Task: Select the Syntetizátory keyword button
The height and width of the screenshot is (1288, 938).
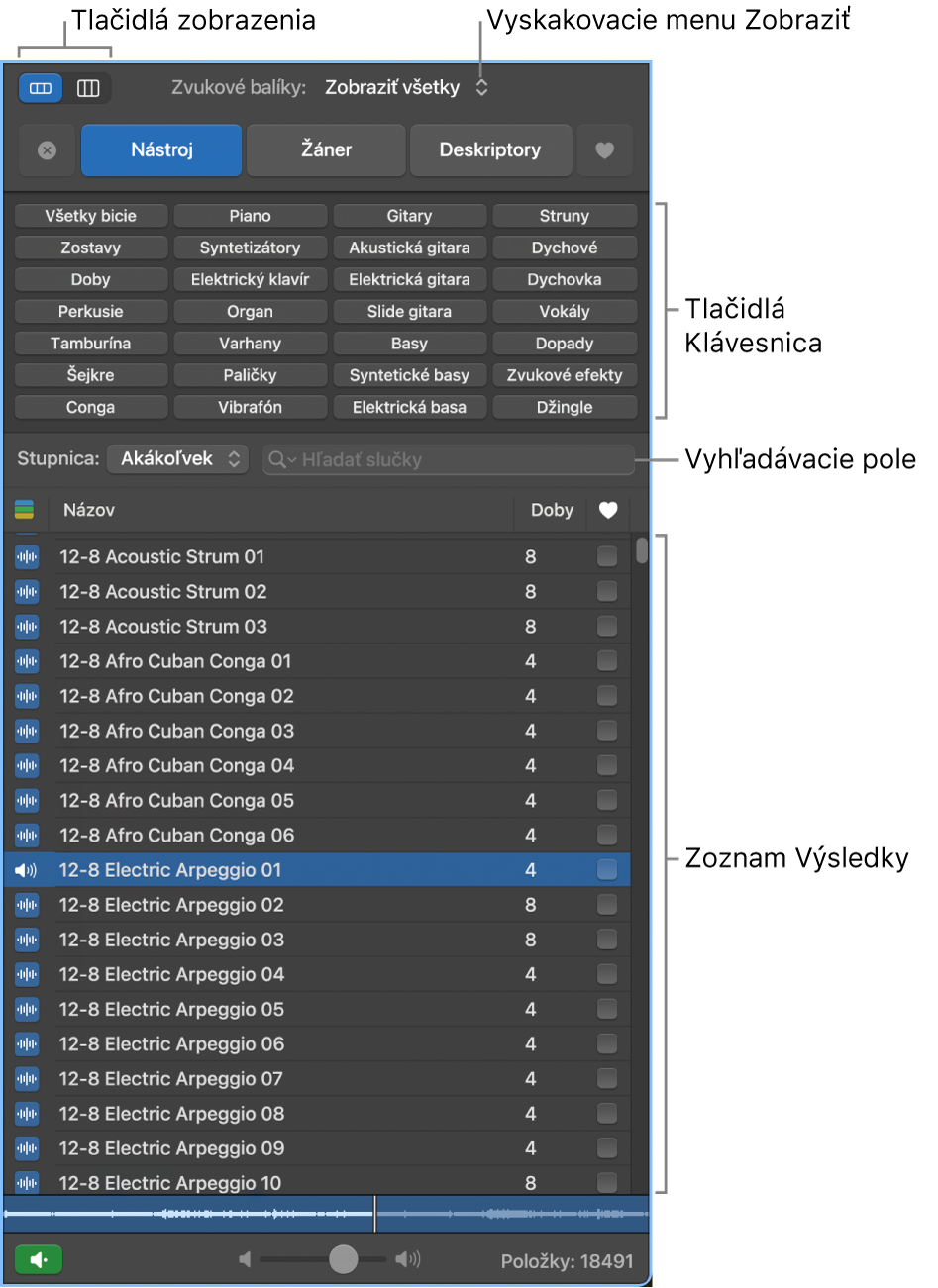Action: pos(250,248)
